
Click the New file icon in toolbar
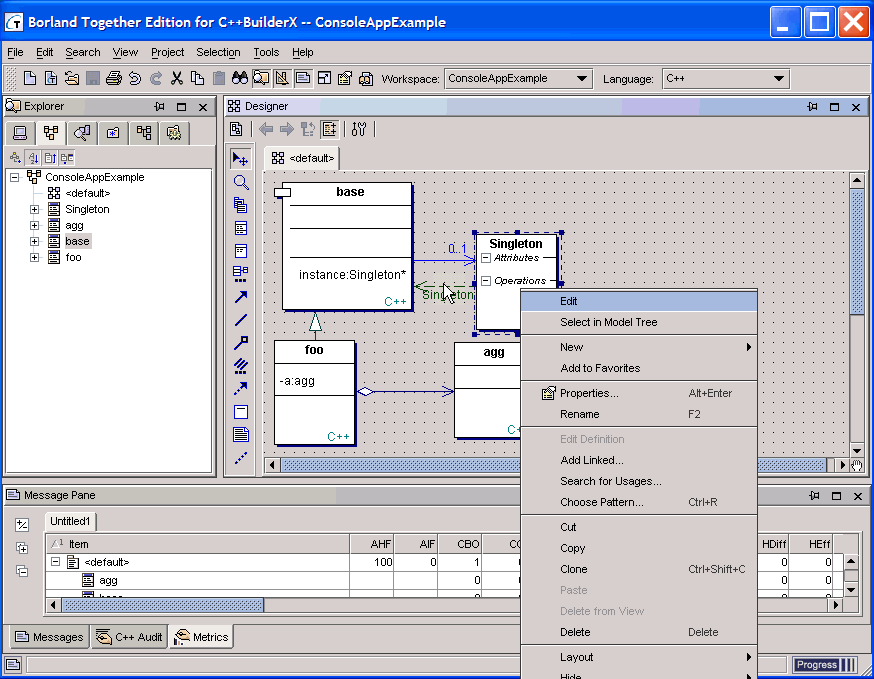pyautogui.click(x=30, y=79)
